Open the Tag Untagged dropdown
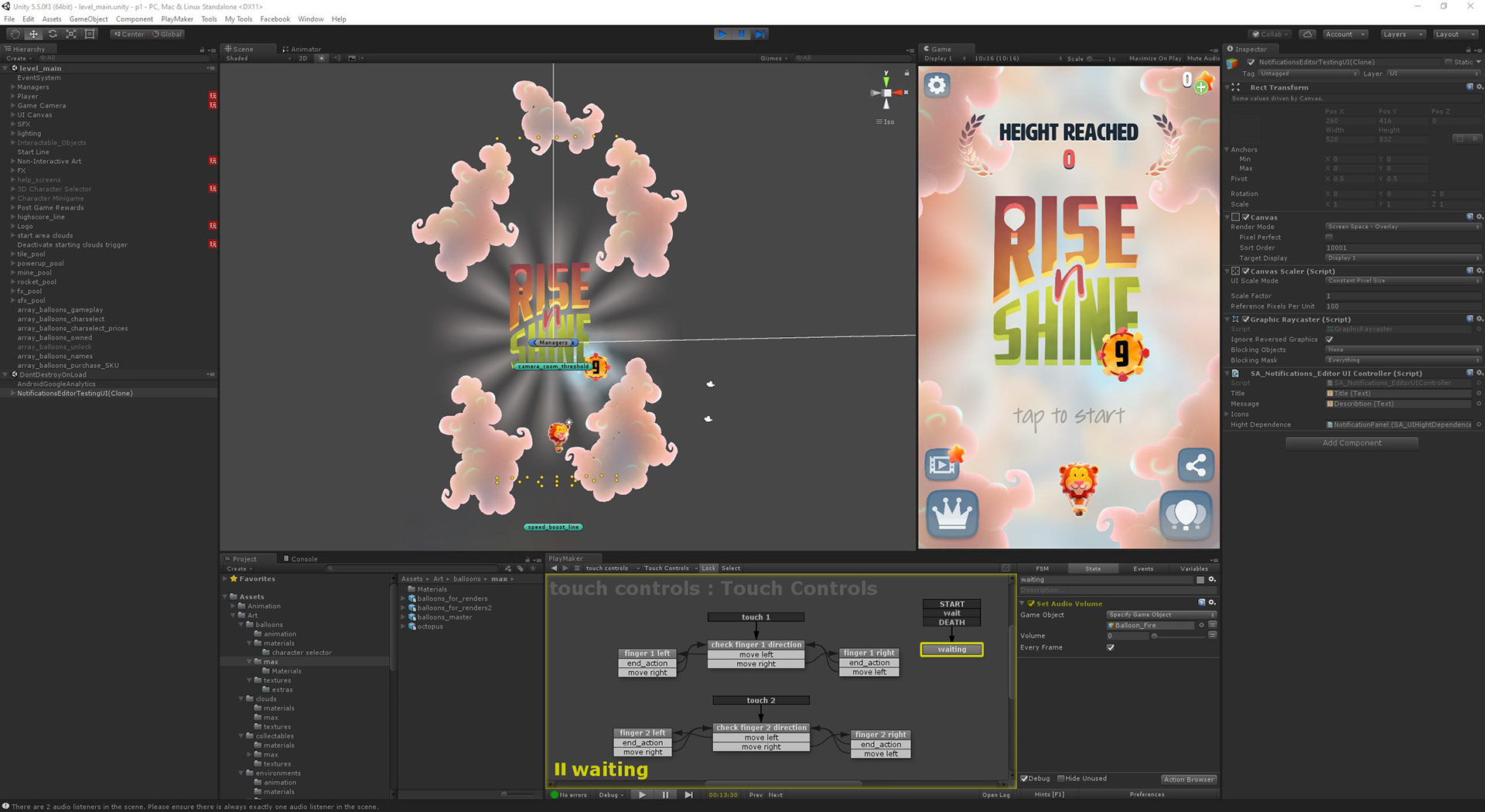Viewport: 1485px width, 812px height. pos(1309,73)
